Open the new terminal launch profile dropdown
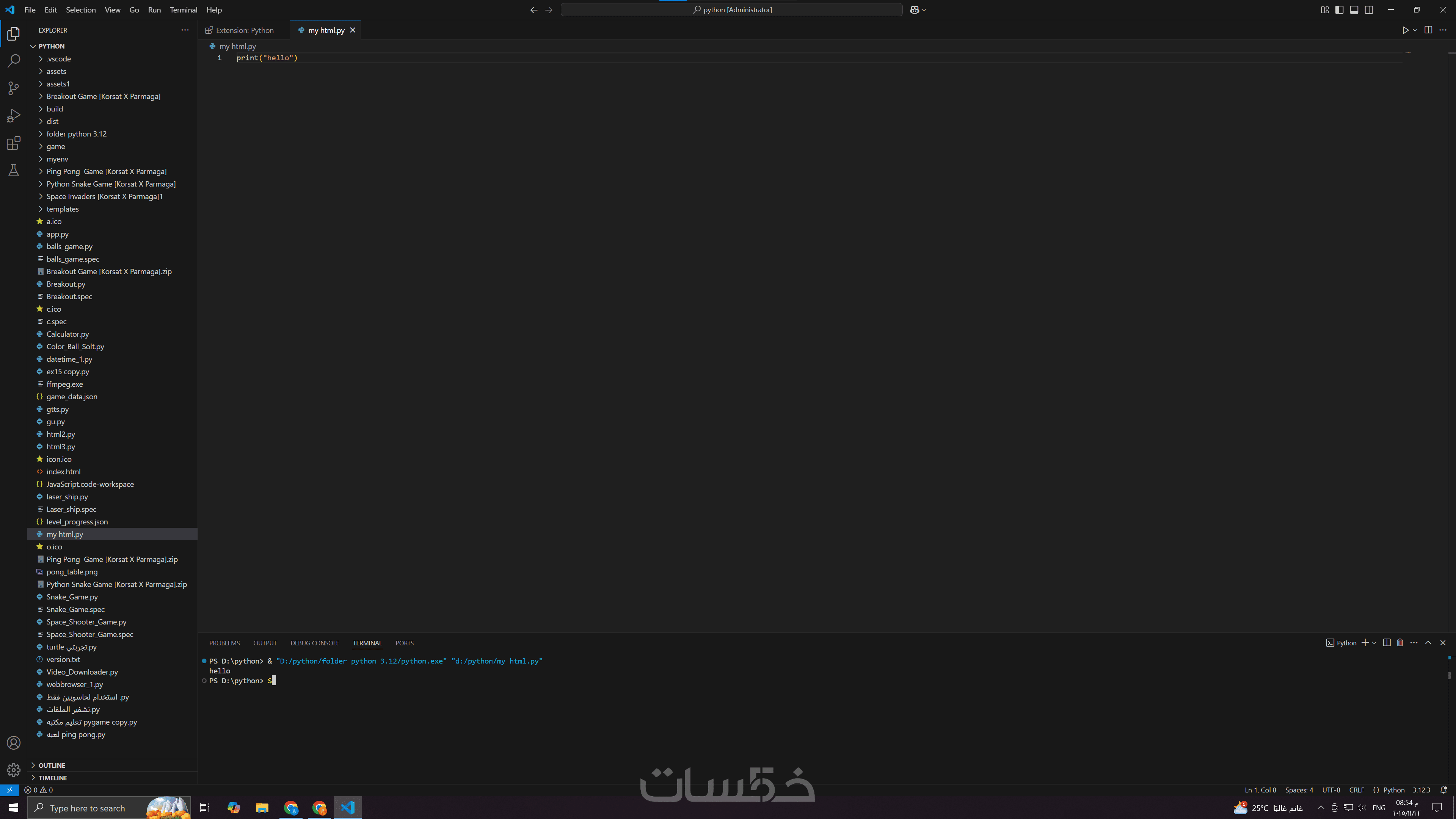1456x819 pixels. pyautogui.click(x=1374, y=643)
